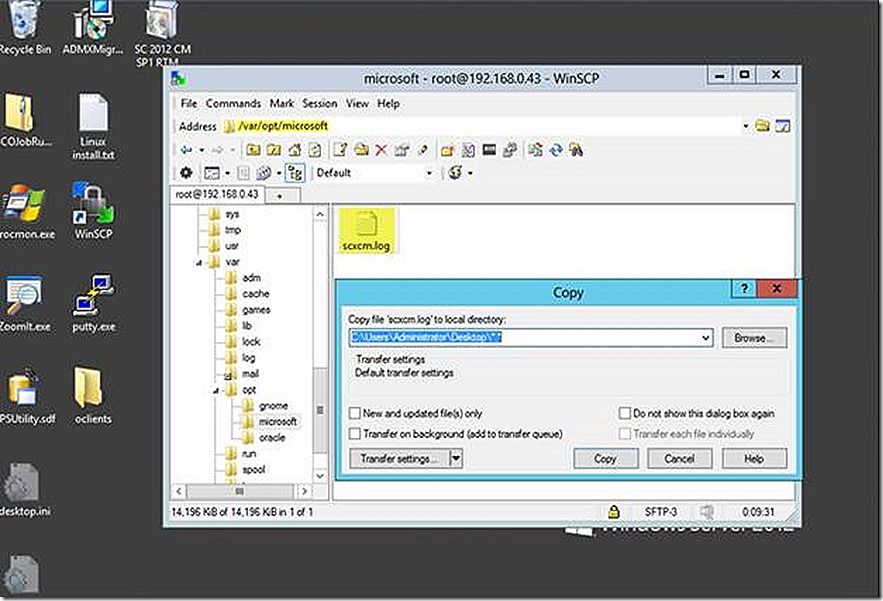Click Cancel in Copy dialog
Screen dimensions: 883x601
click(680, 458)
